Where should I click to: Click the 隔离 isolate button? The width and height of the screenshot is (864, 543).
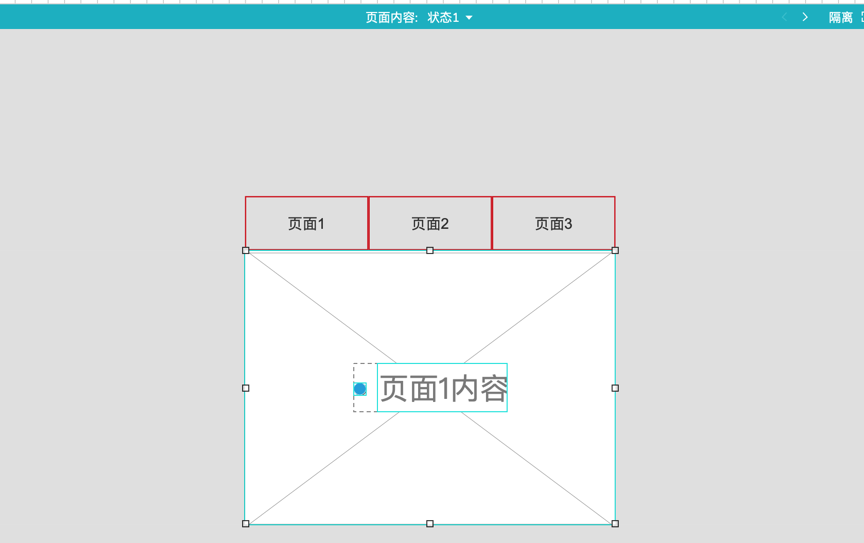pos(840,18)
